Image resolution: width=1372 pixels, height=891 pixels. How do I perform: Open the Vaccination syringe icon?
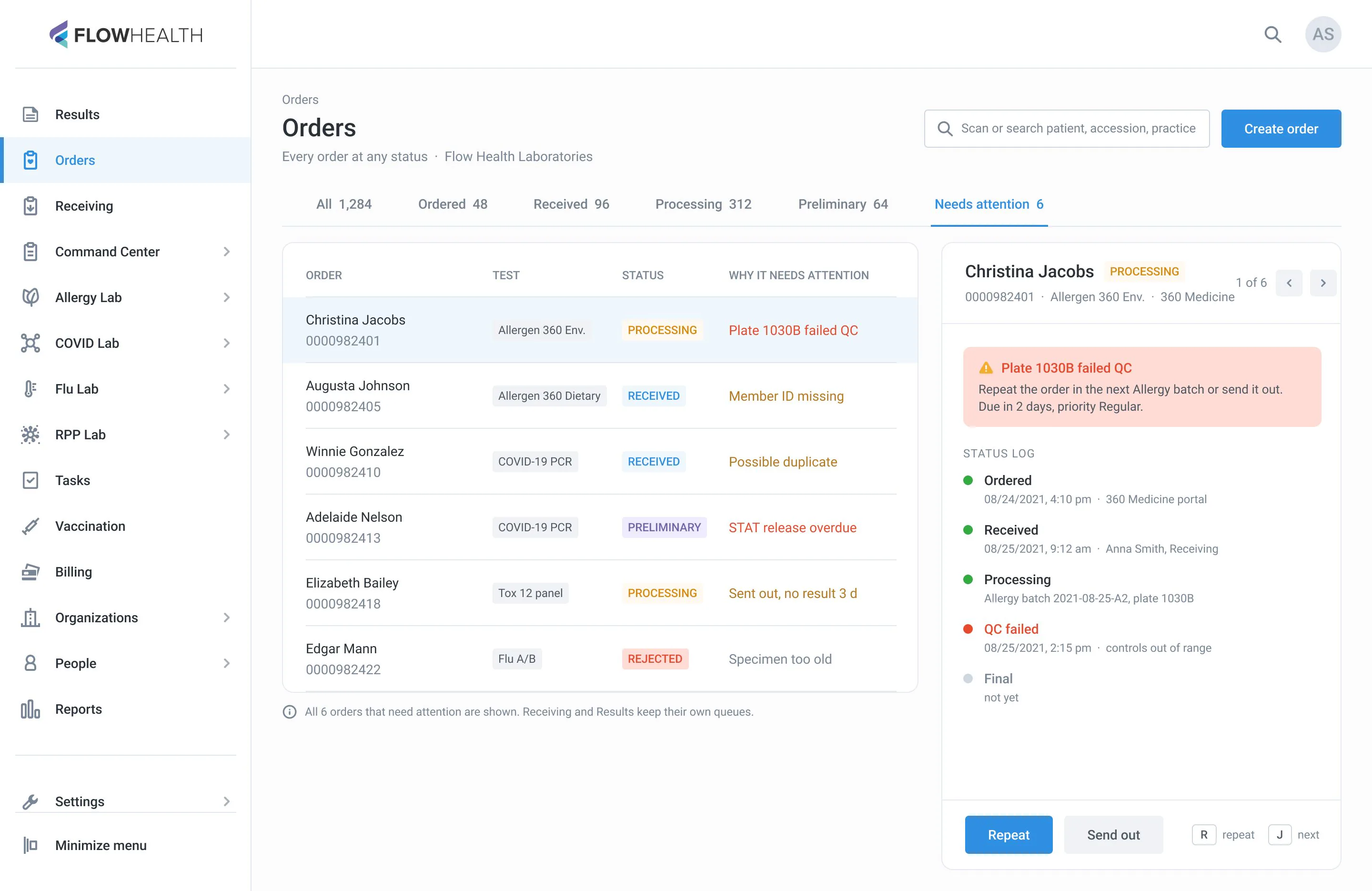click(30, 526)
